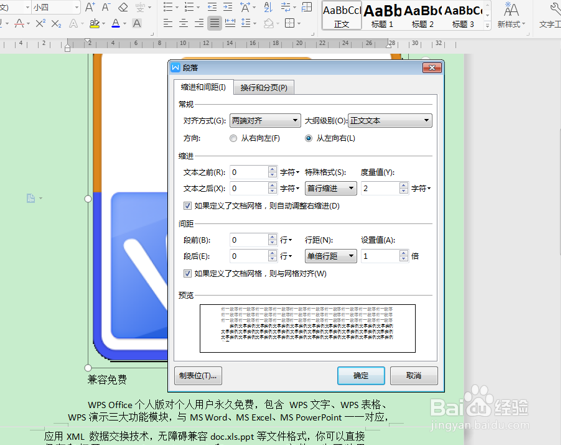Click the decrease font size icon
The height and width of the screenshot is (445, 561).
click(x=106, y=7)
